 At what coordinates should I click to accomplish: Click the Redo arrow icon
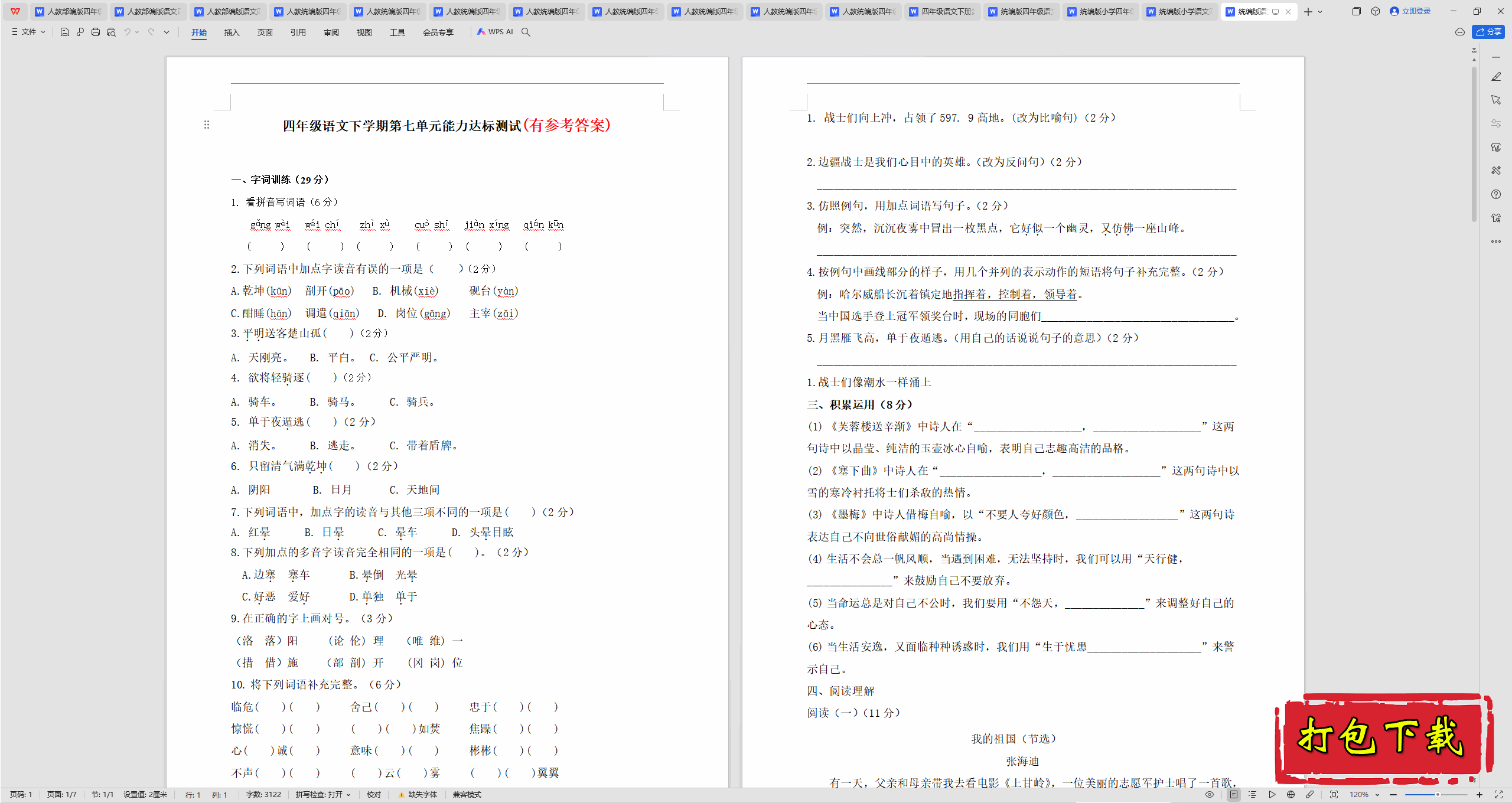click(x=152, y=32)
